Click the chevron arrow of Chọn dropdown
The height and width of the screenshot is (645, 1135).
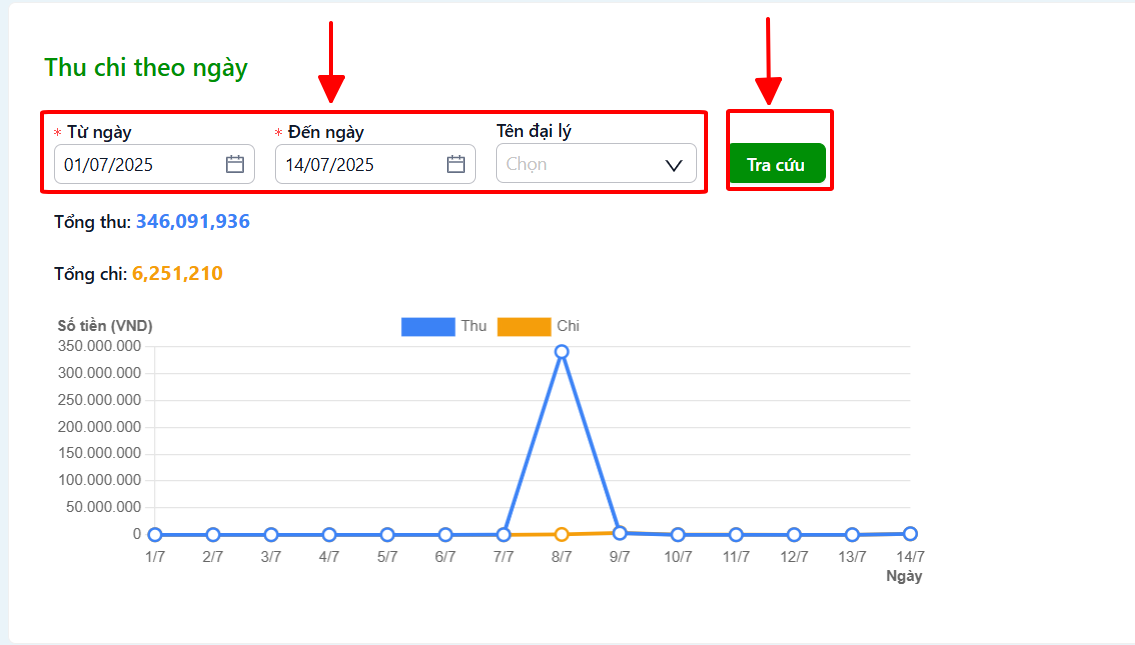(x=674, y=166)
